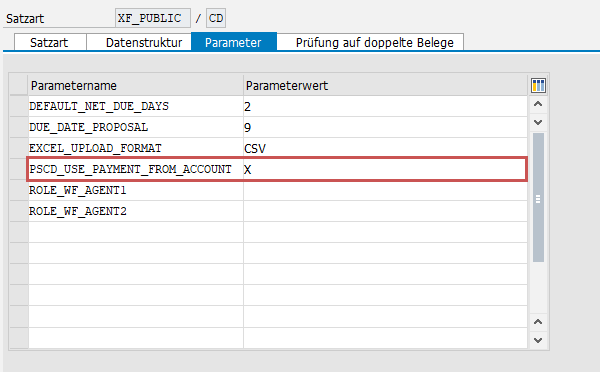
Task: Click the CD field next to Satzart
Action: click(x=216, y=18)
